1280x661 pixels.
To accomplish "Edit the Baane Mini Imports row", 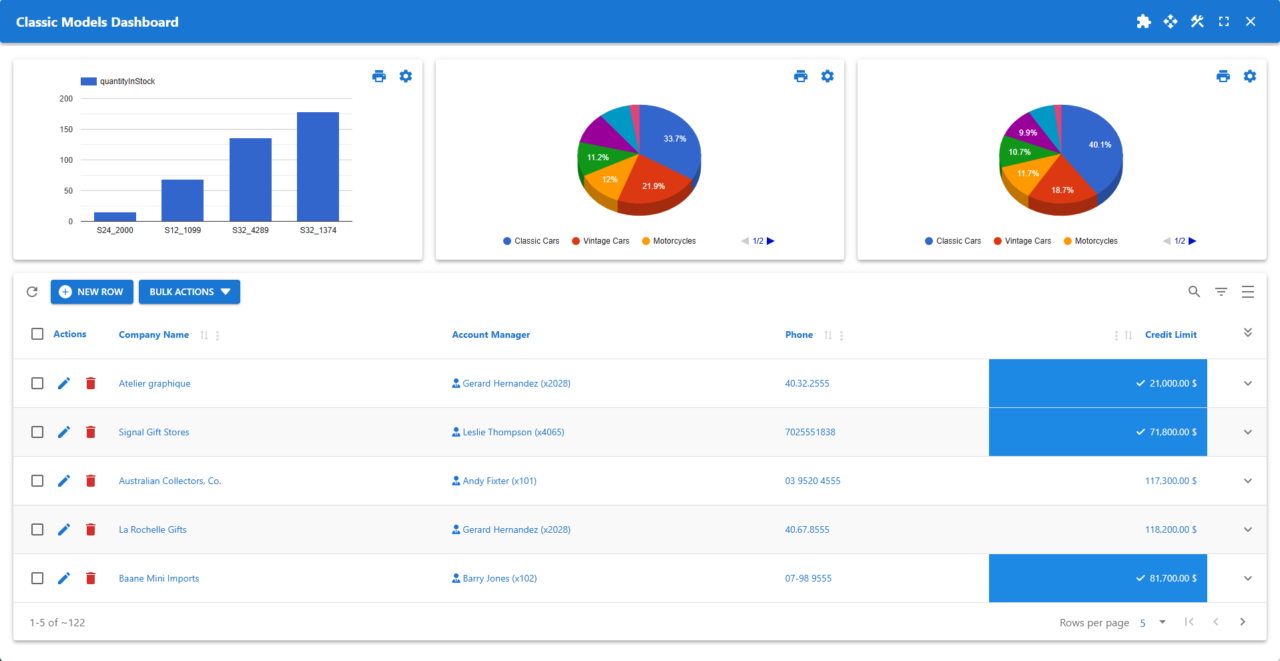I will 64,578.
